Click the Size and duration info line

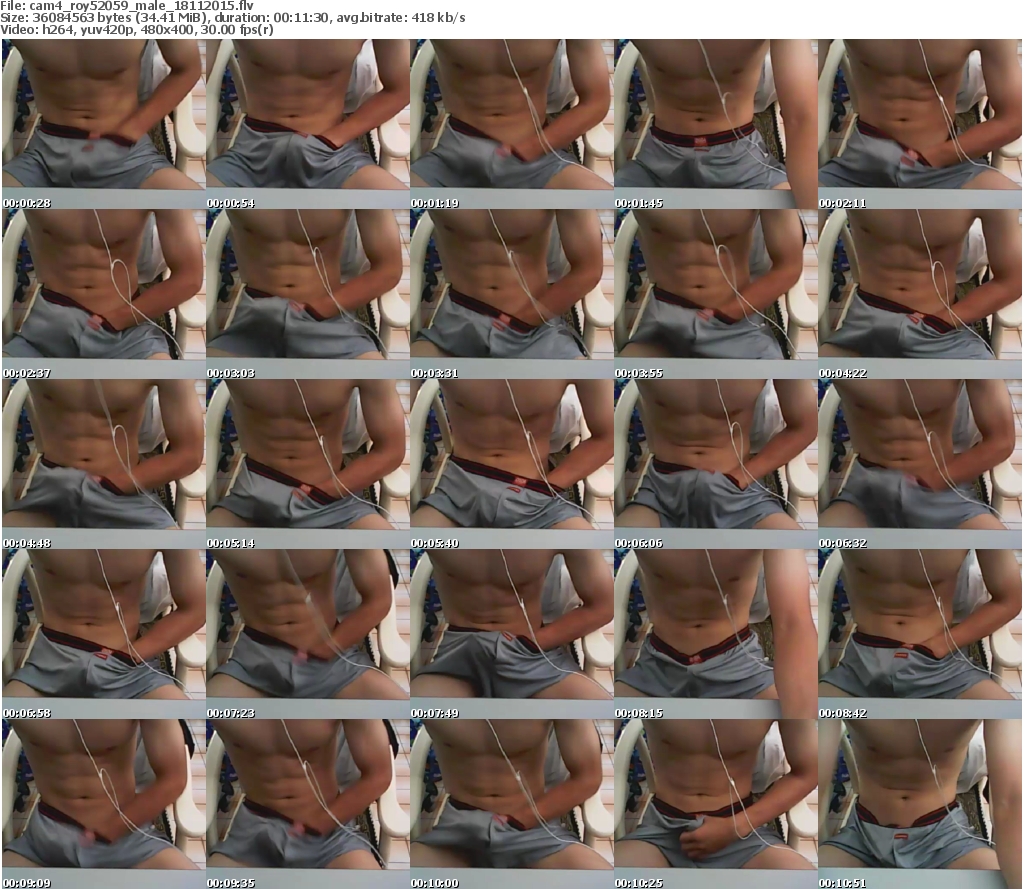coord(232,18)
